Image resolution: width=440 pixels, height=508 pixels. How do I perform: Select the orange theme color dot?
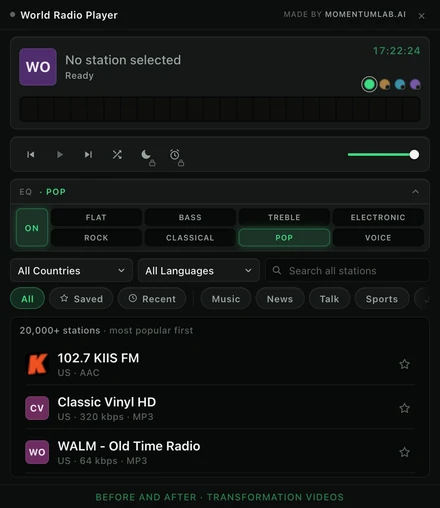click(385, 84)
